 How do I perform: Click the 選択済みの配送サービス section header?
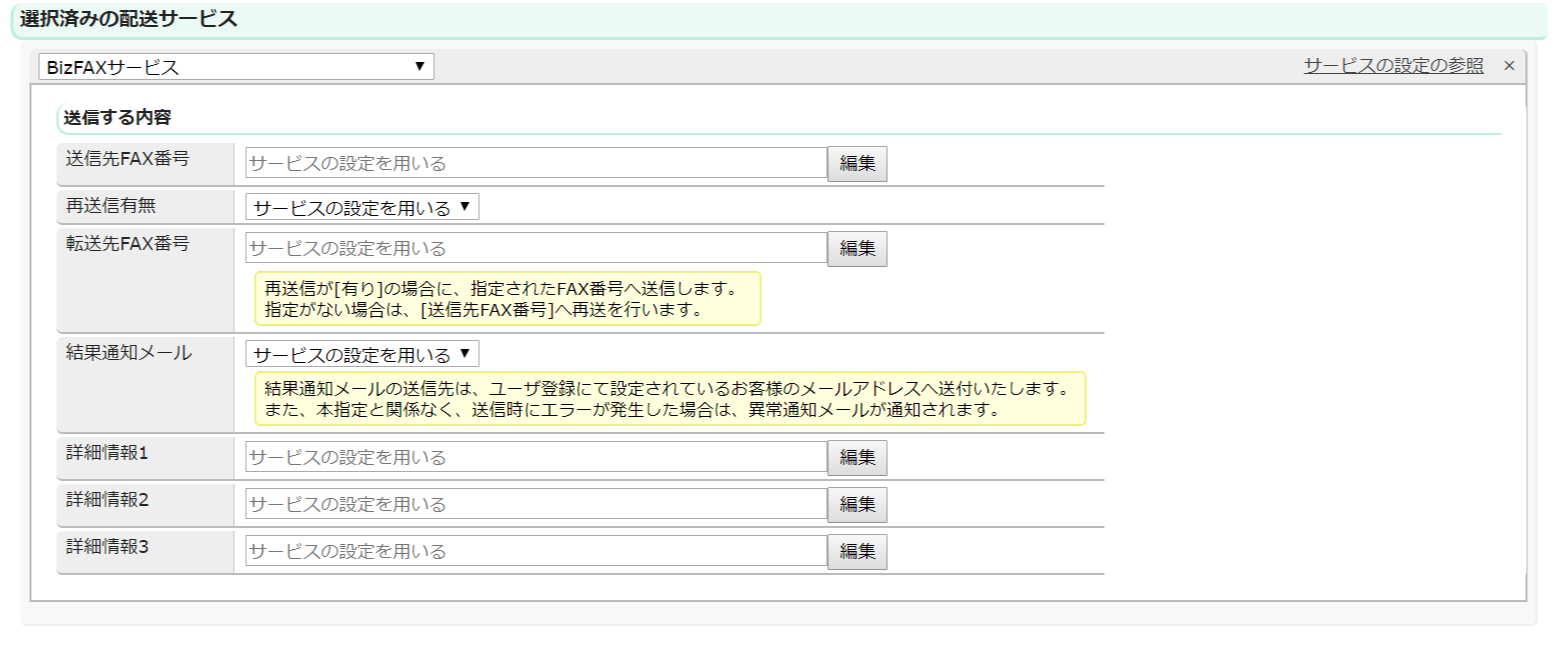tap(129, 19)
